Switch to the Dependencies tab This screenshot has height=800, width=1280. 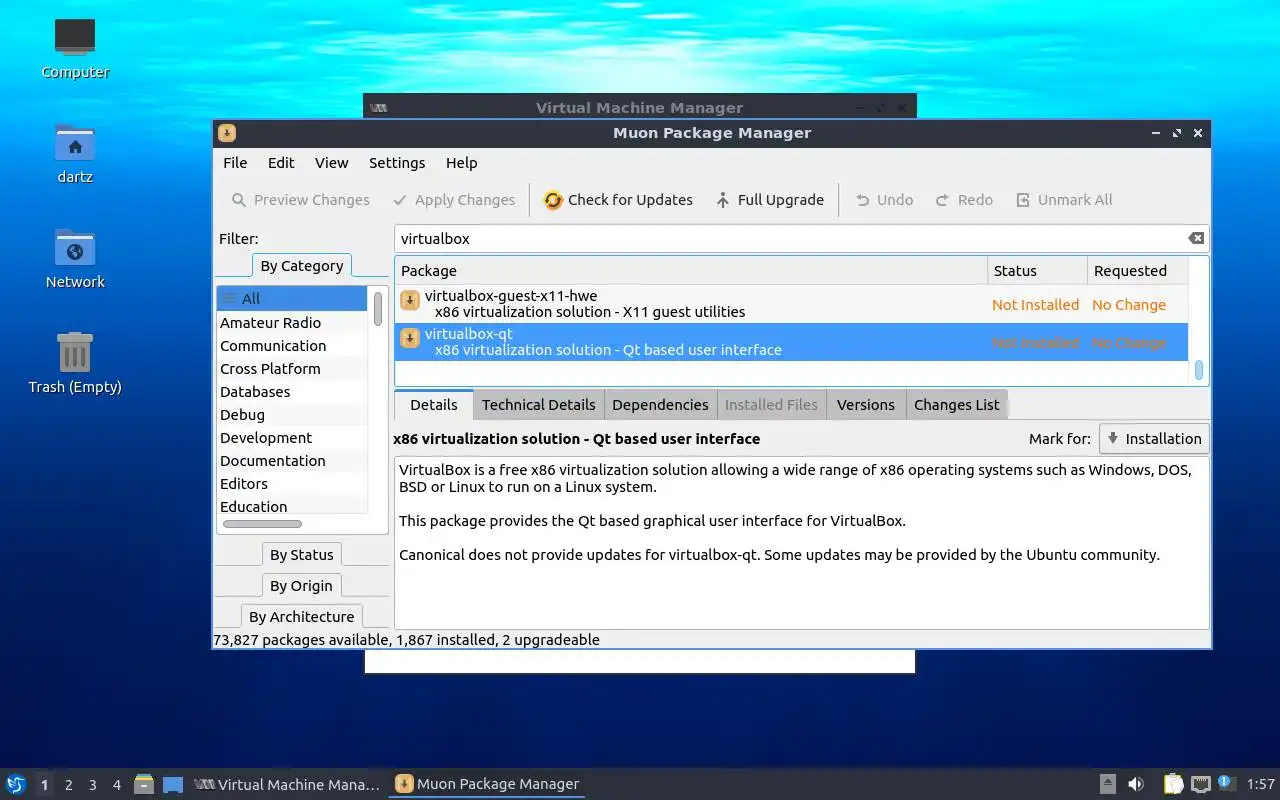pos(660,405)
